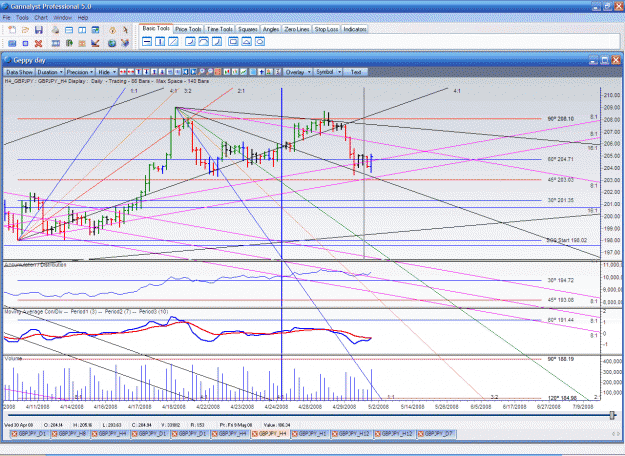625x456 pixels.
Task: Select the vertical line drawing tool
Action: [160, 41]
